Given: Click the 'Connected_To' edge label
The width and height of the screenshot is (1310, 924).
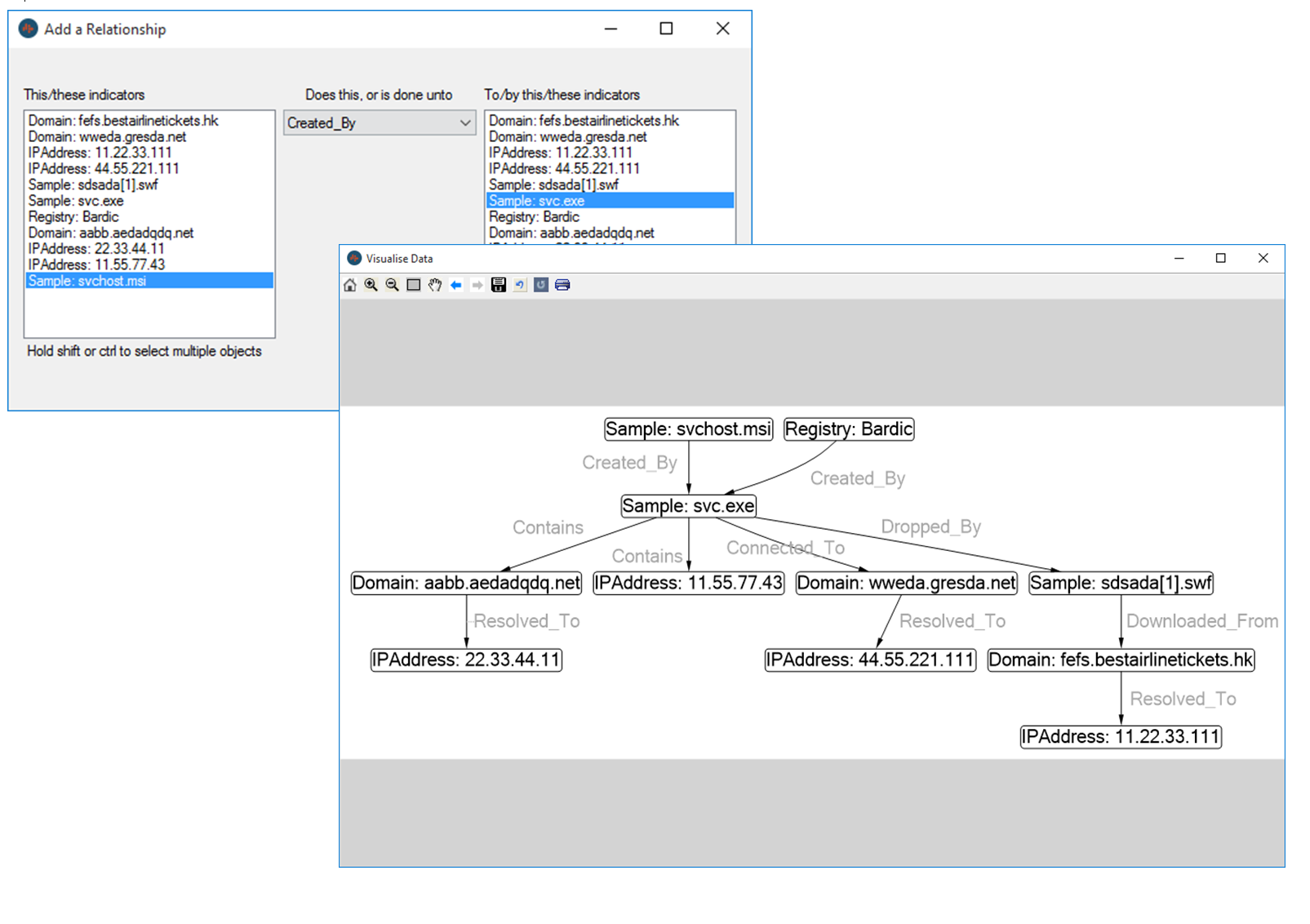Looking at the screenshot, I should pyautogui.click(x=785, y=548).
